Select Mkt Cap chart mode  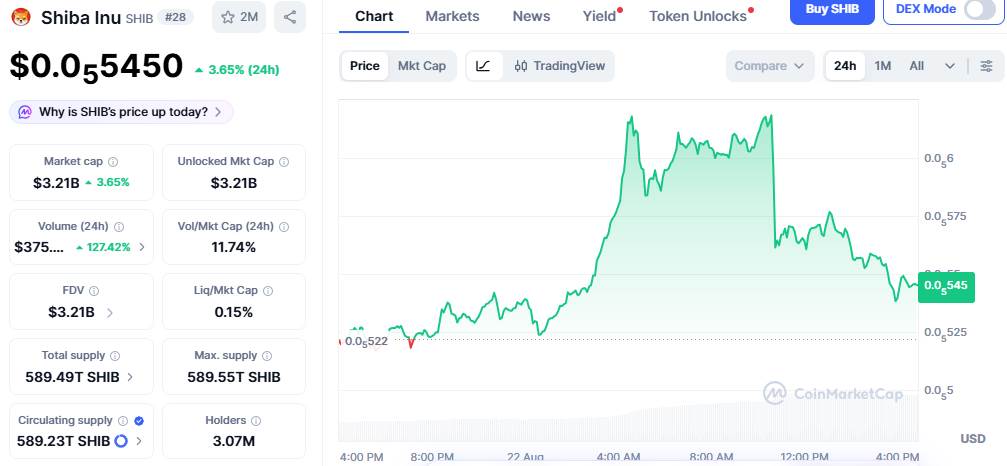click(422, 65)
